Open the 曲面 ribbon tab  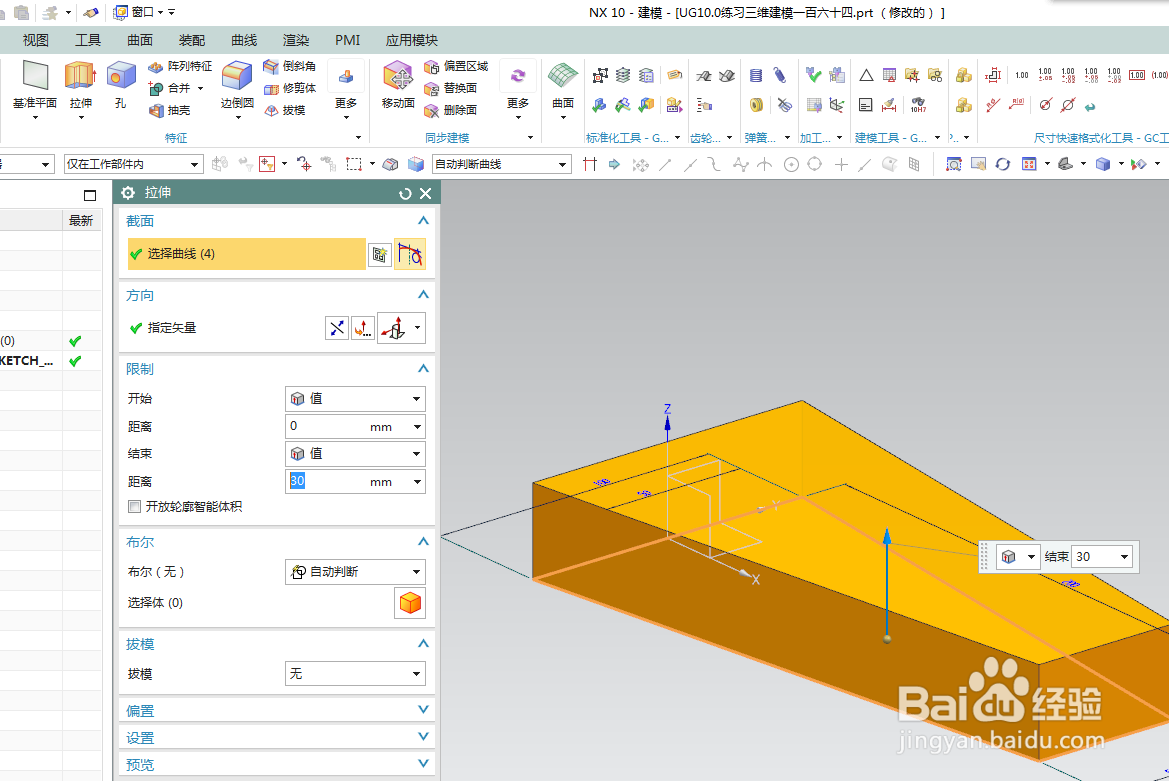point(140,40)
